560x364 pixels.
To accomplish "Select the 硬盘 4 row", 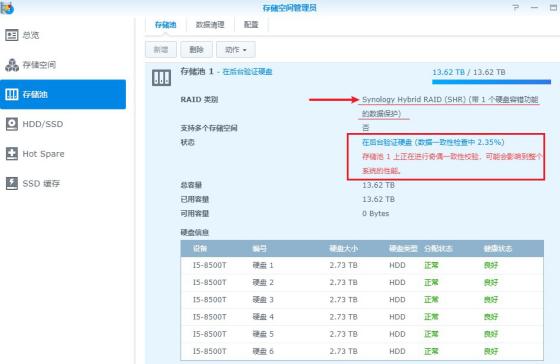I will pos(362,317).
